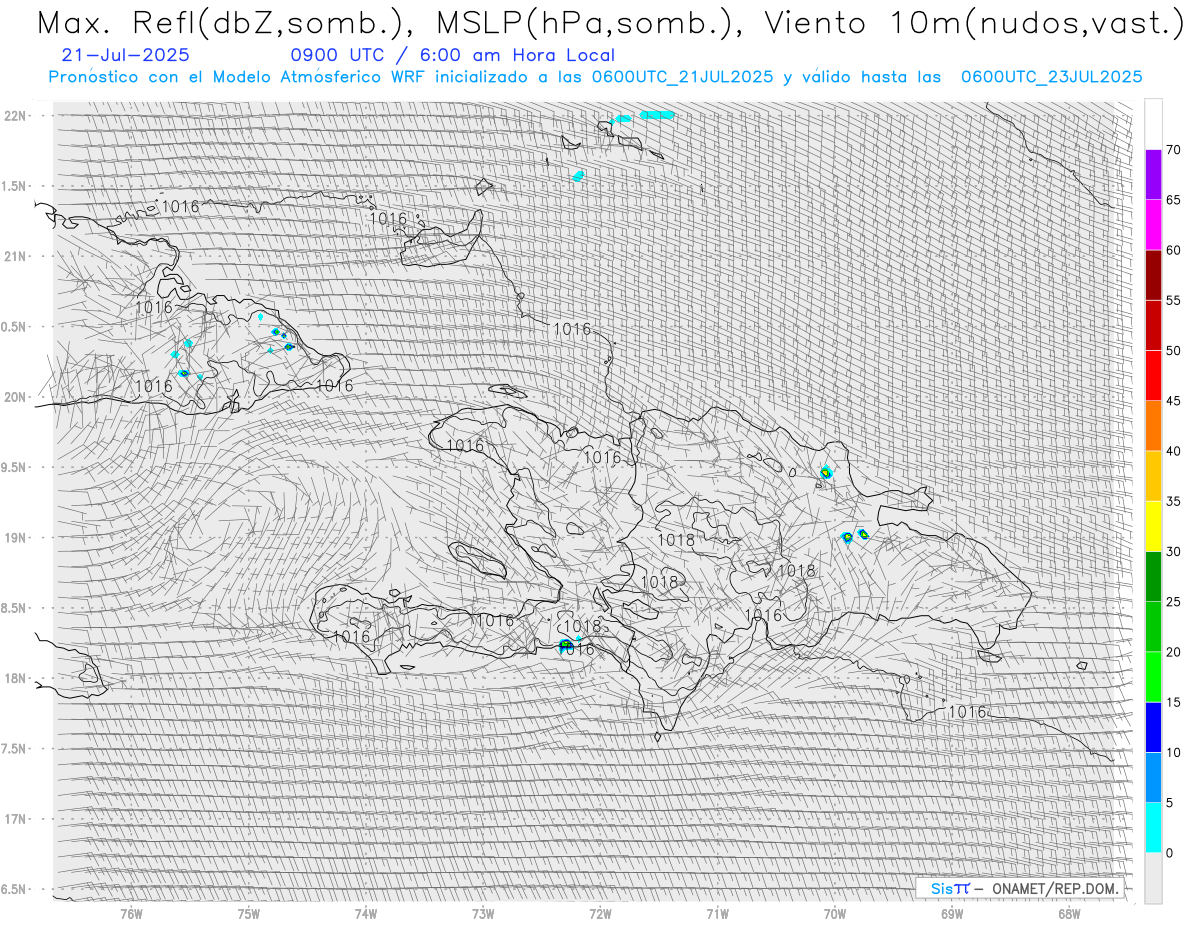This screenshot has width=1200, height=927.
Task: Click the 69W longitude axis label
Action: coord(952,913)
